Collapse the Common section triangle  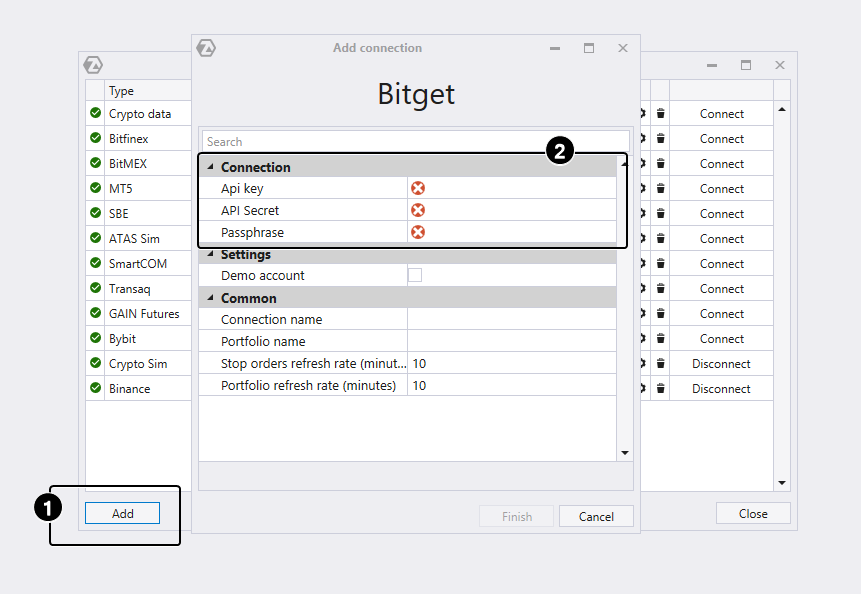tap(210, 298)
